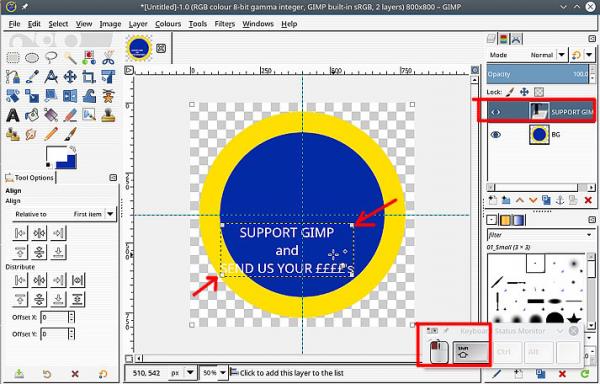Select the Scissors Select tool
This screenshot has width=600, height=384.
pyautogui.click(x=108, y=58)
